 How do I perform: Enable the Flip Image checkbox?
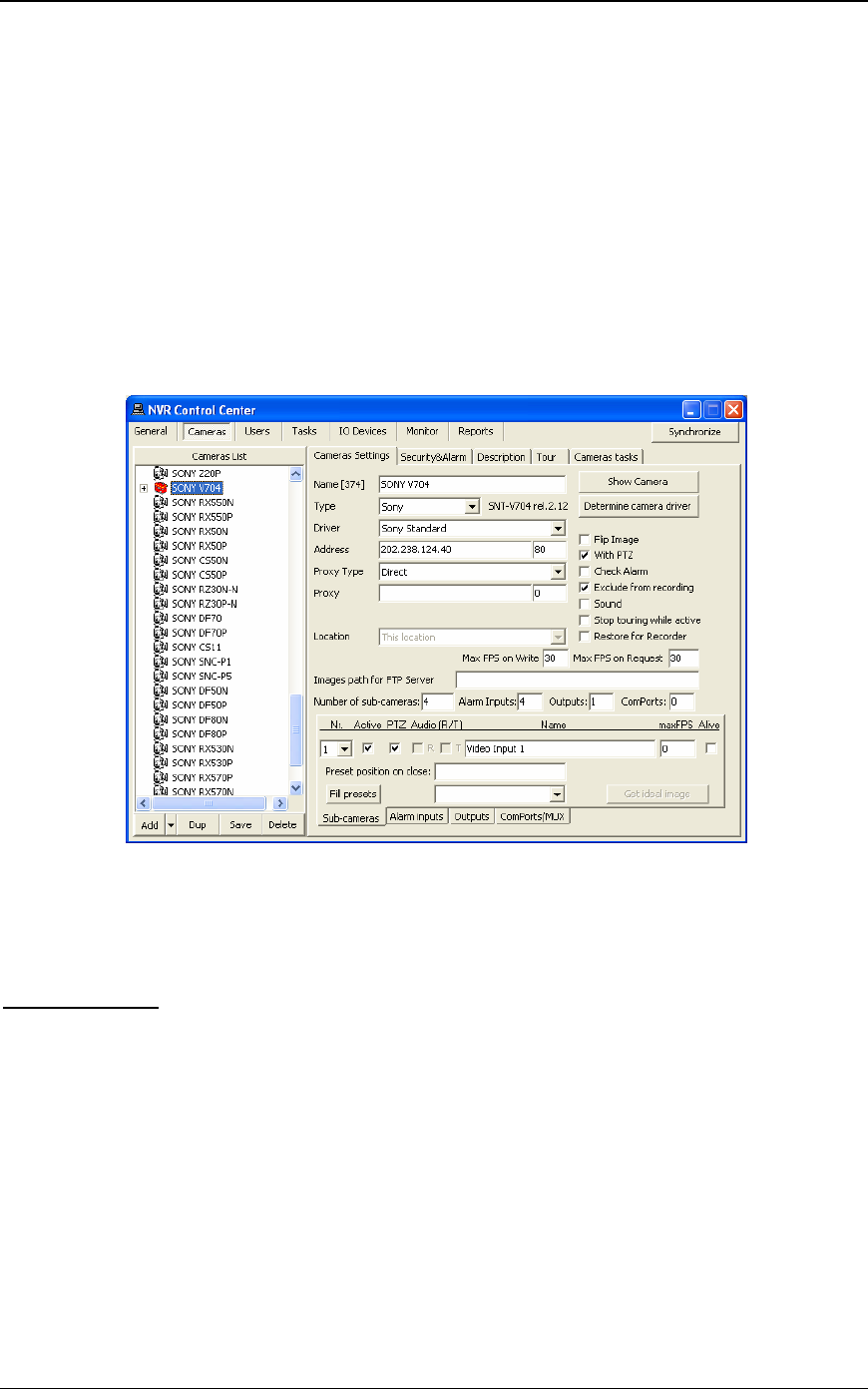click(x=585, y=539)
